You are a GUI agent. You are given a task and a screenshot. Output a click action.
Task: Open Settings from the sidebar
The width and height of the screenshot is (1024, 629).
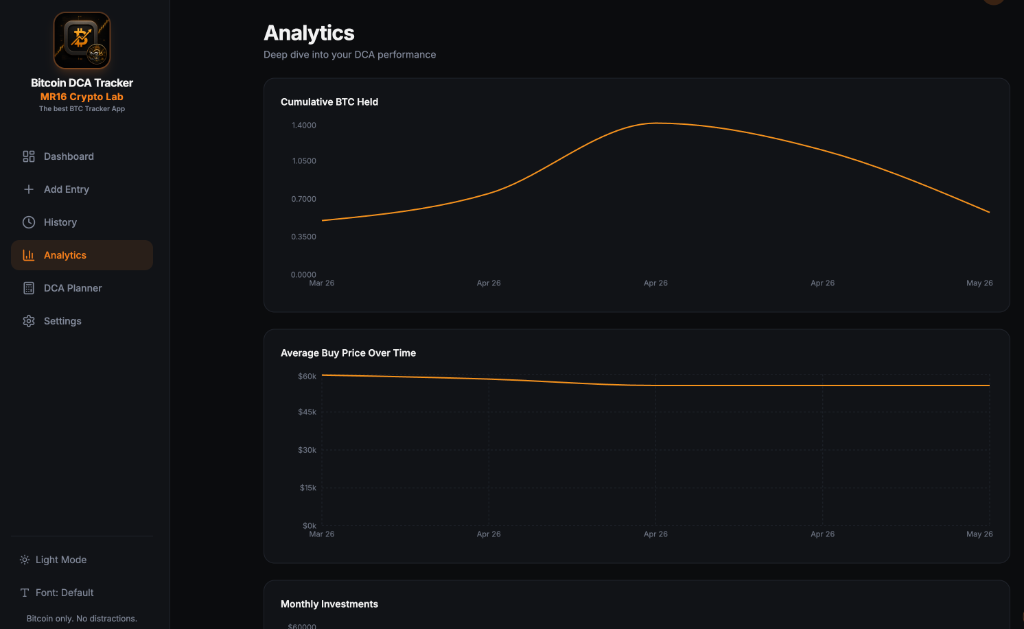coord(82,321)
